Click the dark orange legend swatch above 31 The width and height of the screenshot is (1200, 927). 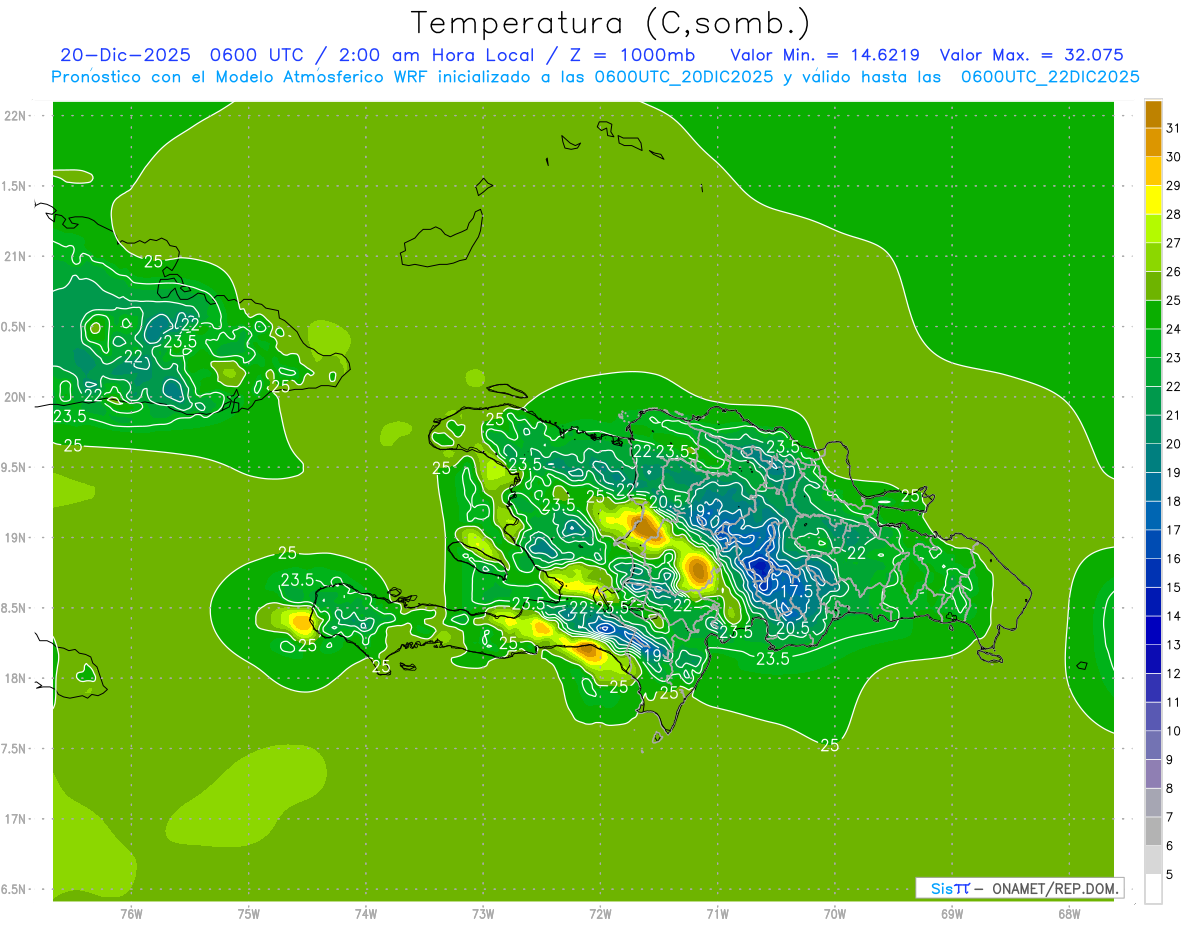[x=1153, y=113]
